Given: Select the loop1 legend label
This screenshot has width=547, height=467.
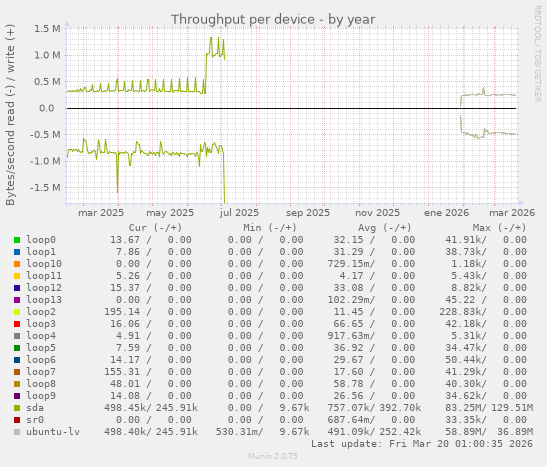Looking at the screenshot, I should point(41,252).
